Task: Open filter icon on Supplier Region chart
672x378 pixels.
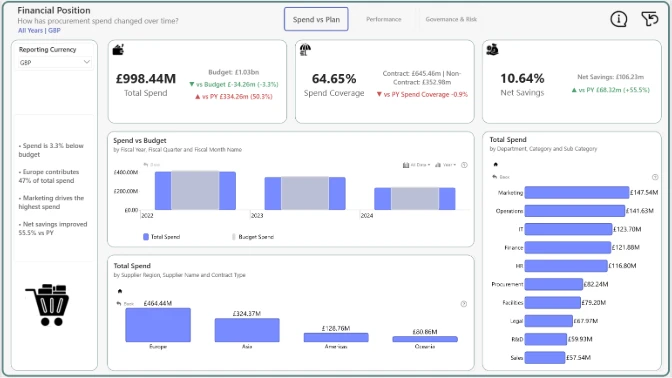Action: (x=464, y=304)
